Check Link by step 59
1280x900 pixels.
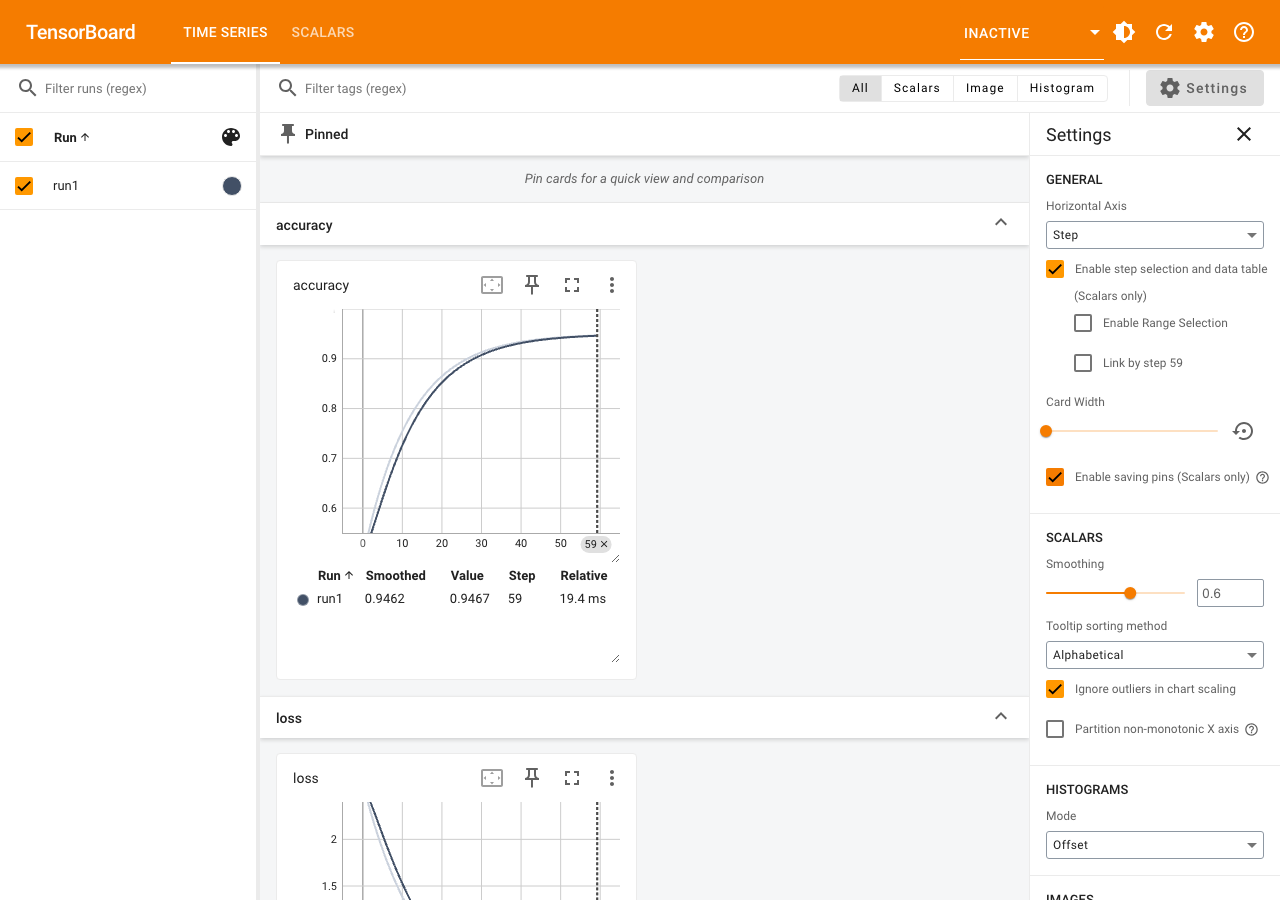tap(1083, 363)
